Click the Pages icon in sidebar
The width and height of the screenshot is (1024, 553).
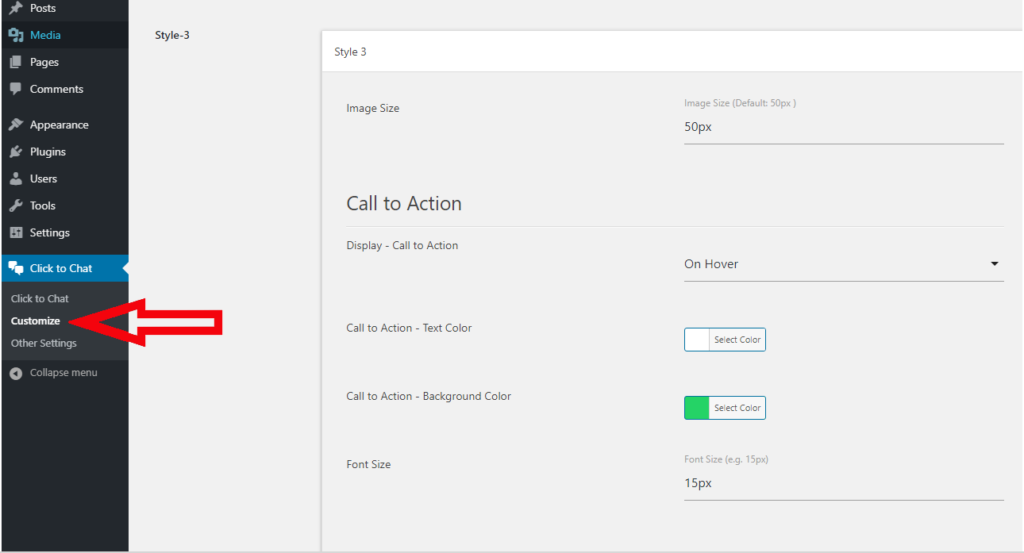[16, 62]
